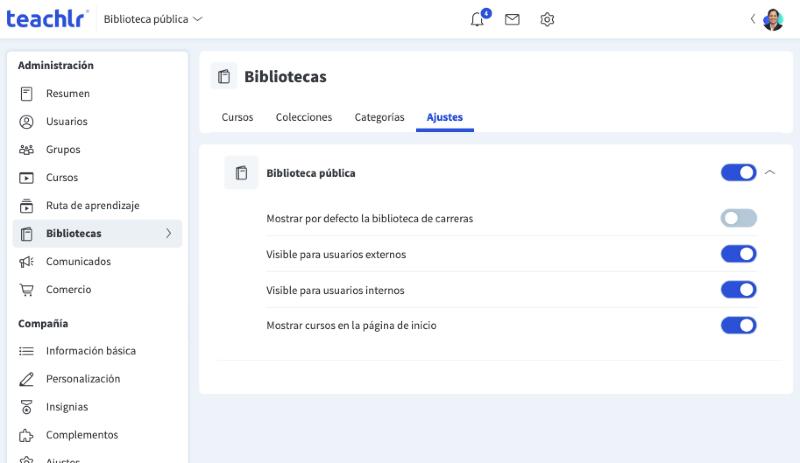Switch to the Categorías tab
Image resolution: width=800 pixels, height=463 pixels.
[379, 117]
